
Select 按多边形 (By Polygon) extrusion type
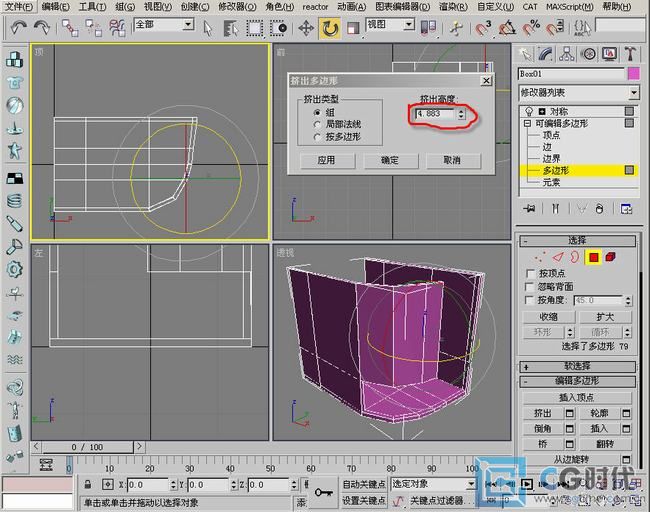point(318,137)
